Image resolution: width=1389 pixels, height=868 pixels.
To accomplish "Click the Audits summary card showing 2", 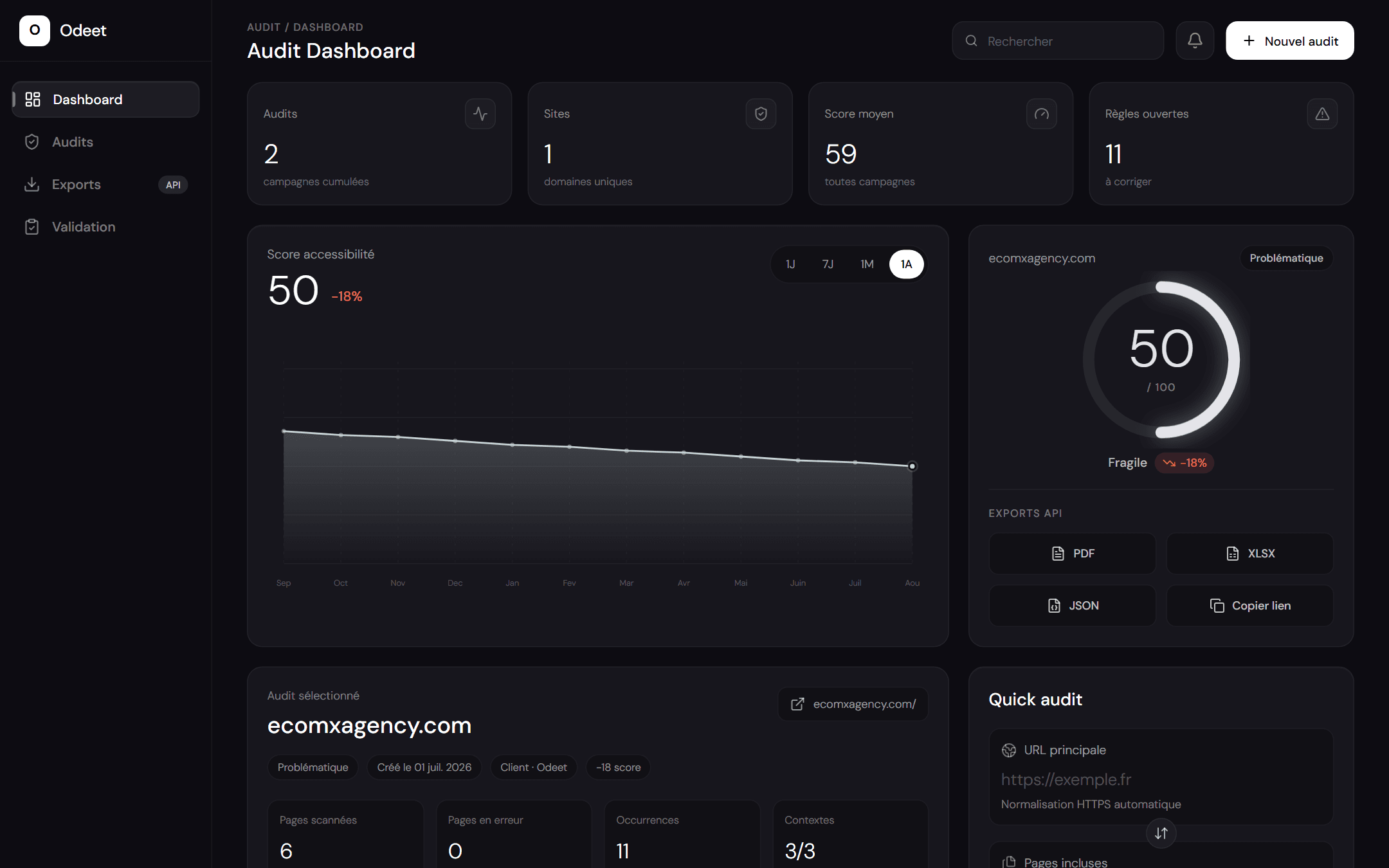I will click(379, 144).
